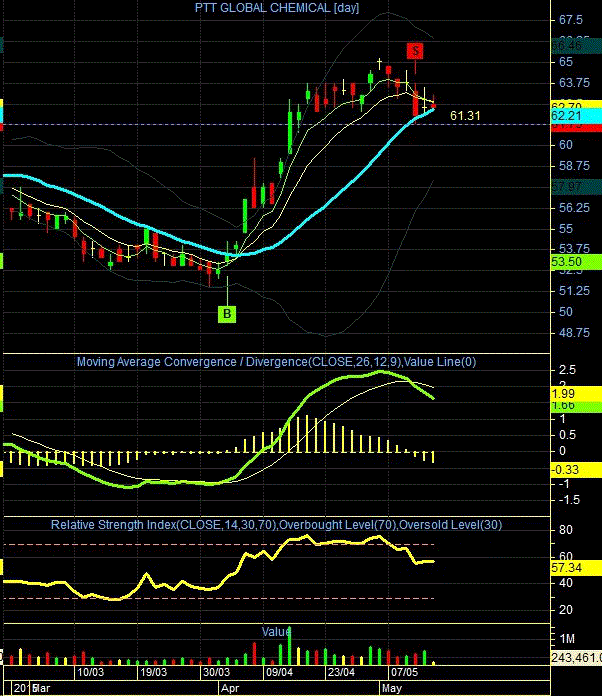The width and height of the screenshot is (602, 696).
Task: Click the 57.34 RSI value tag
Action: (x=576, y=568)
